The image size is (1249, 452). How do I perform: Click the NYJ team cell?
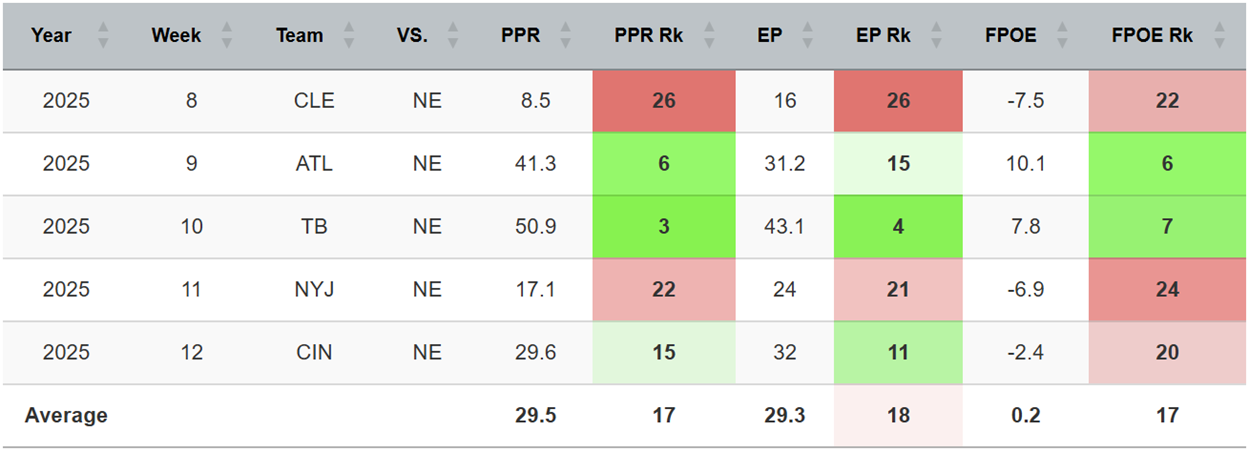(x=315, y=289)
